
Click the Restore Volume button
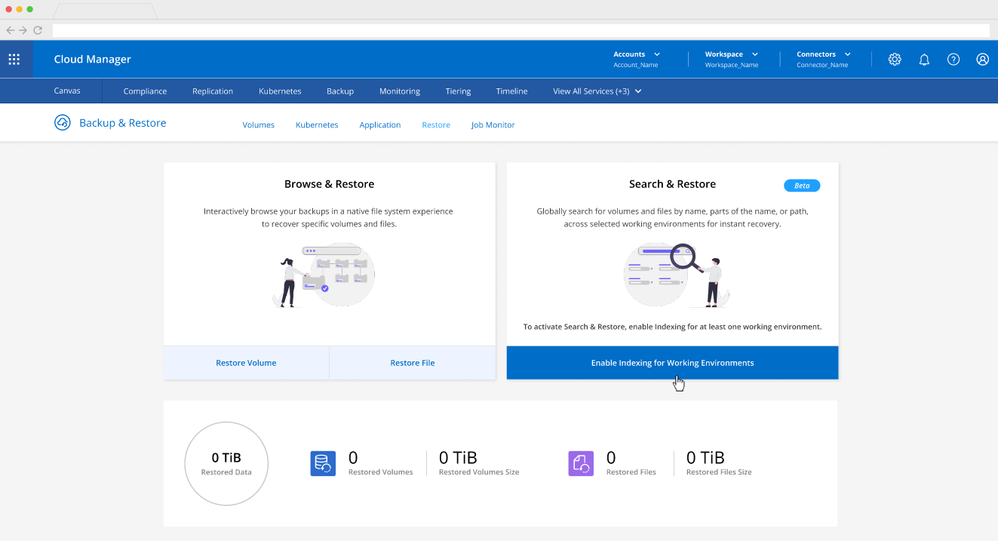[246, 363]
